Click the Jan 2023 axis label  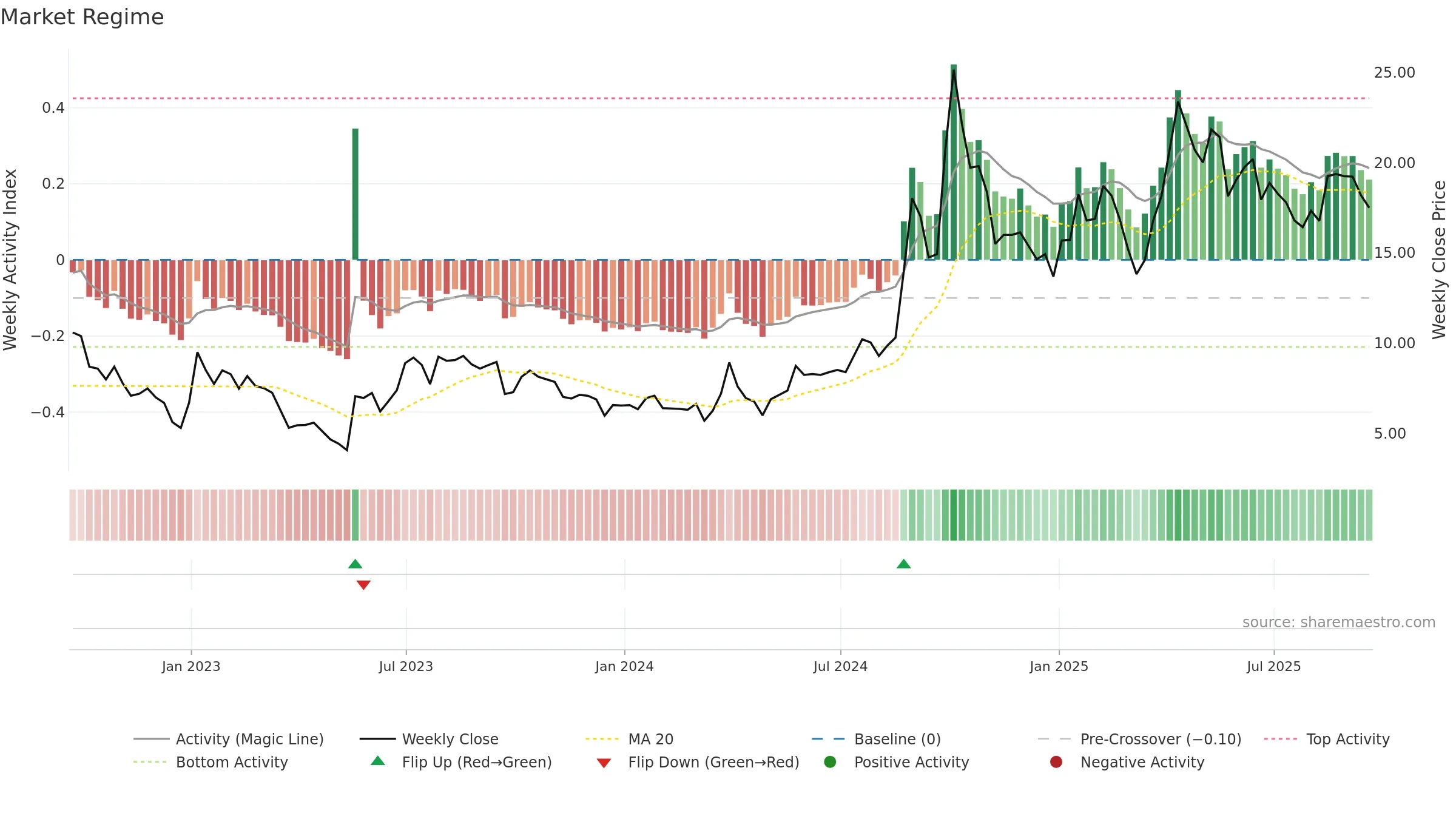(x=191, y=667)
